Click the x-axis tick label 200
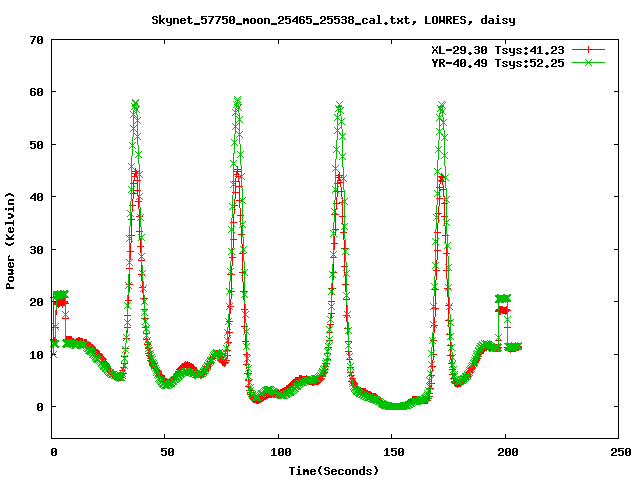Viewport: 640px width, 480px height. 507,452
